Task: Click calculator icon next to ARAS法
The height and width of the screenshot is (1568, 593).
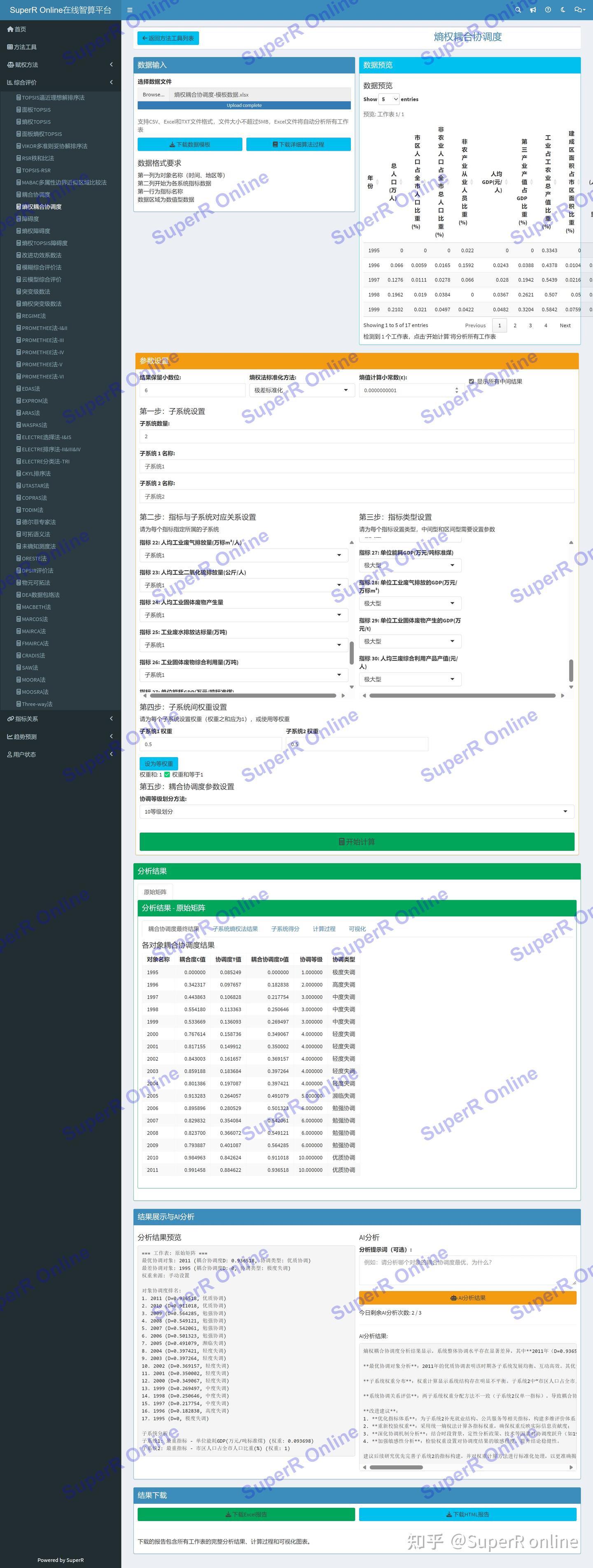Action: 19,413
